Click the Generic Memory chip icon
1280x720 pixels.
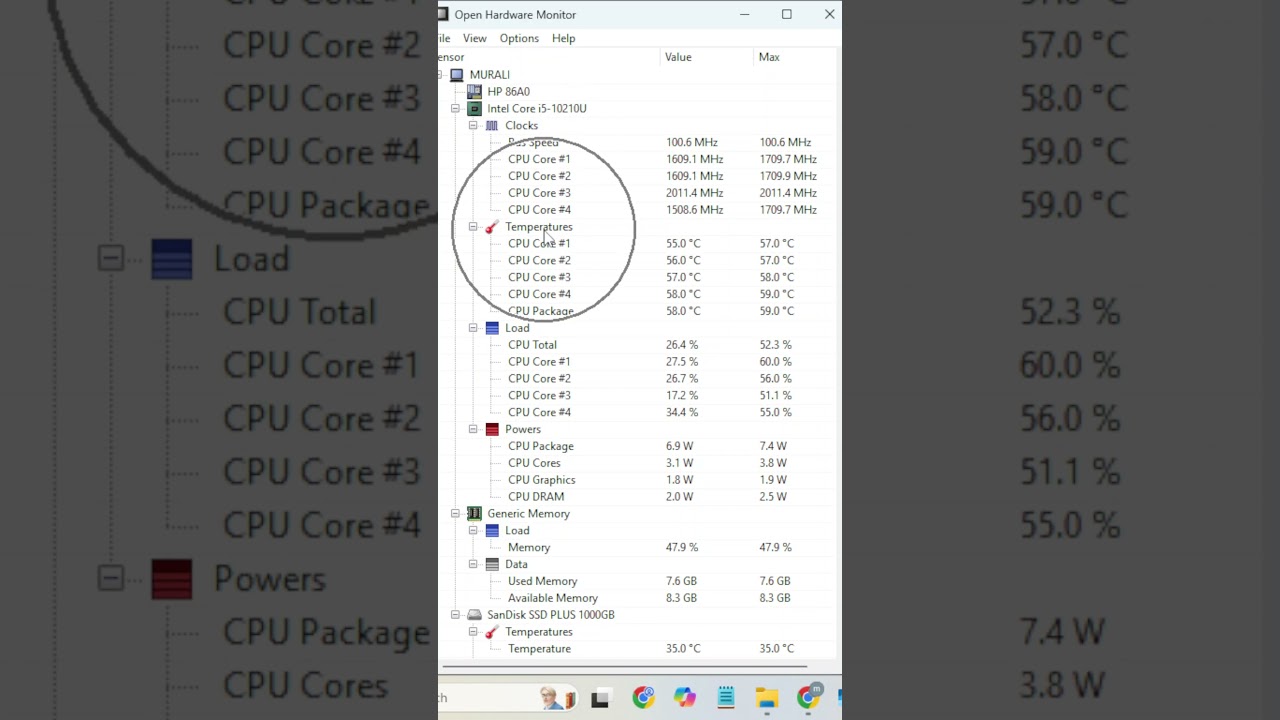474,514
